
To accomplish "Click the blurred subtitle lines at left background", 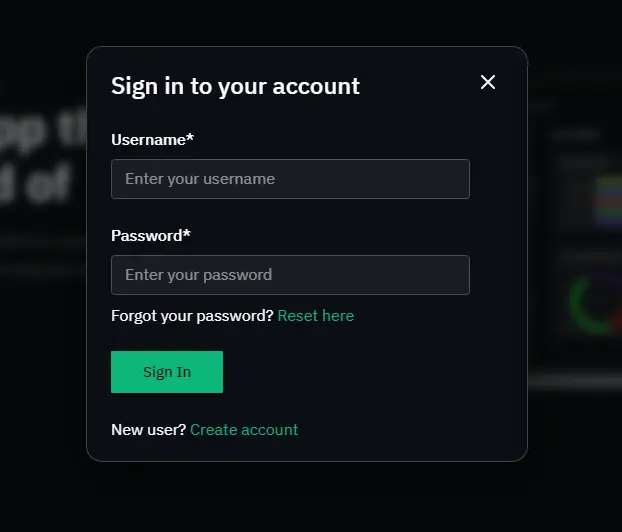I will pos(42,254).
